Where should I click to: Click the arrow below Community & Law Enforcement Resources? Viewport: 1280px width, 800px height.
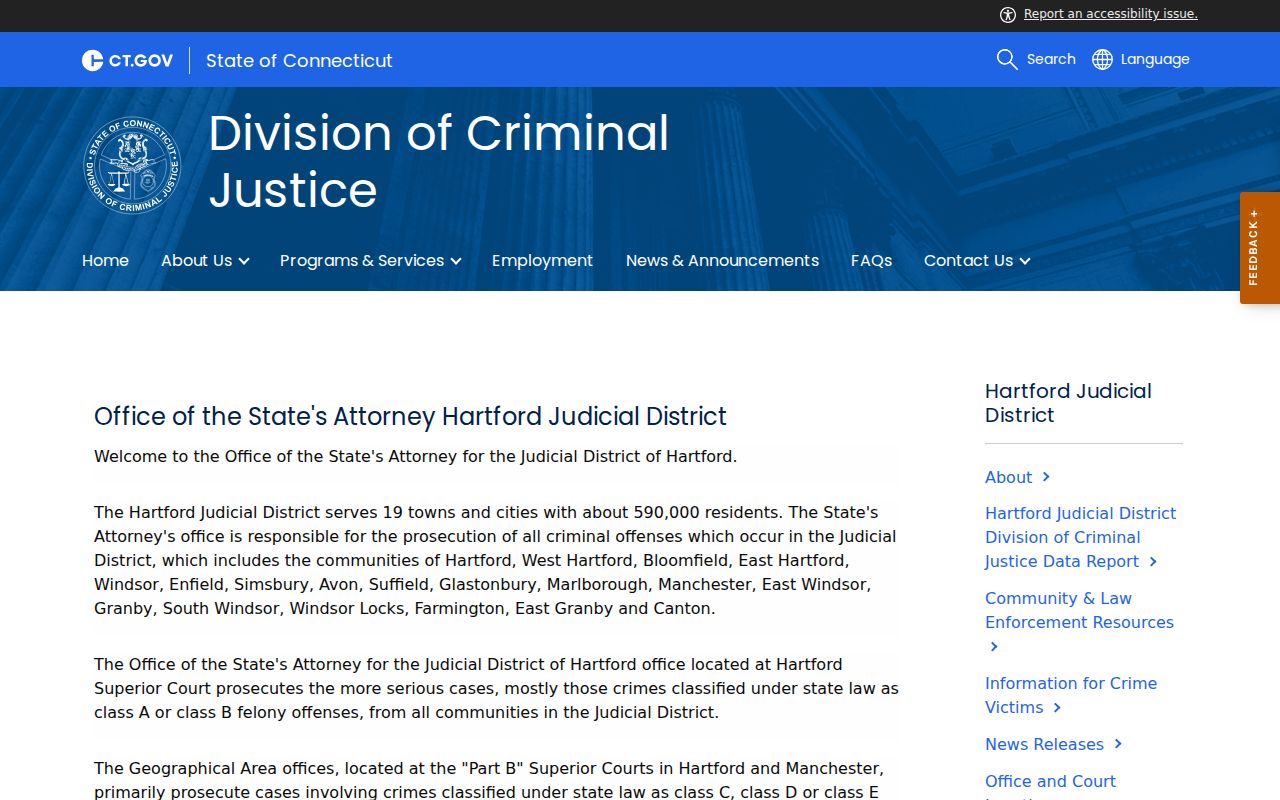[994, 646]
